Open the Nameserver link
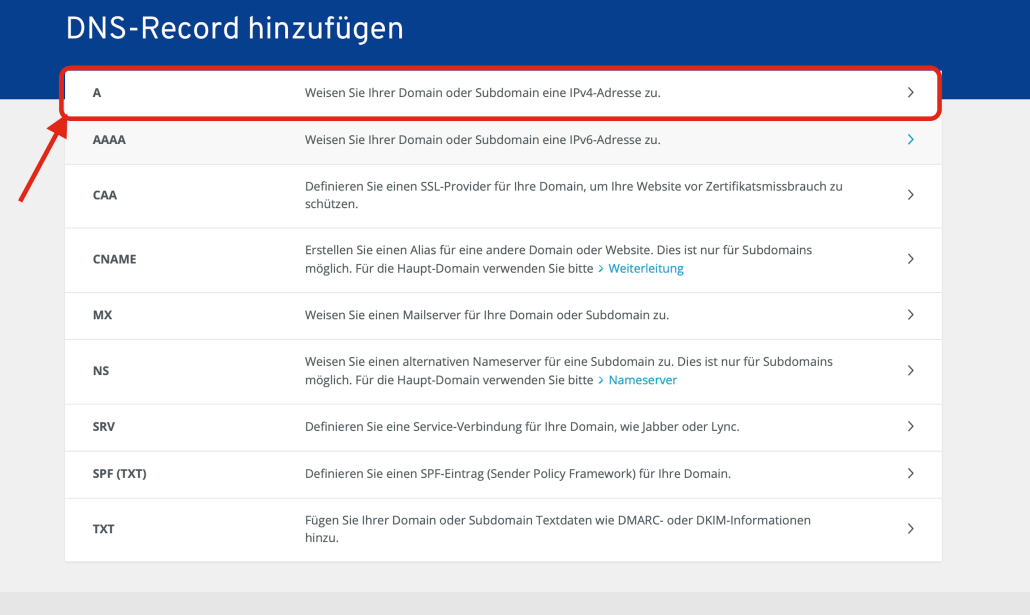Image resolution: width=1030 pixels, height=615 pixels. pos(642,380)
